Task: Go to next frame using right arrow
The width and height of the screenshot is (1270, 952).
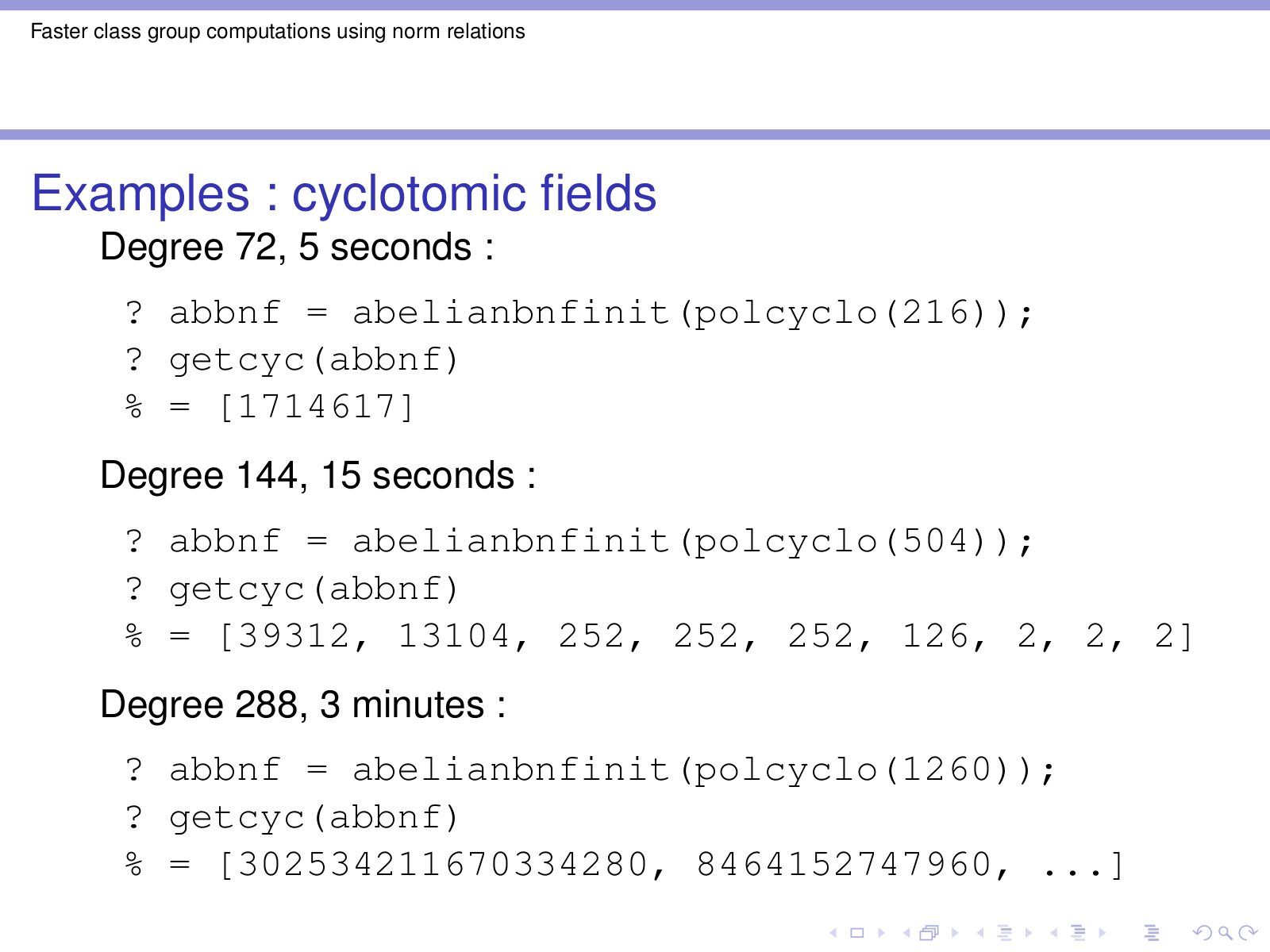Action: [955, 933]
